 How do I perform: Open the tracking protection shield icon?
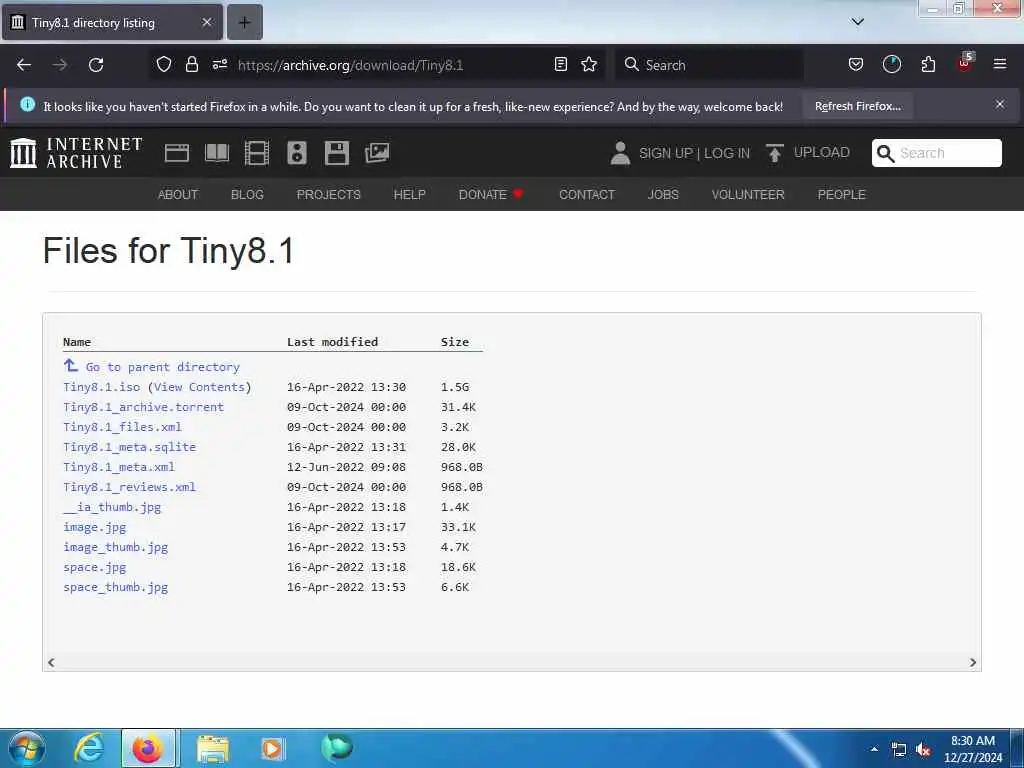point(164,64)
